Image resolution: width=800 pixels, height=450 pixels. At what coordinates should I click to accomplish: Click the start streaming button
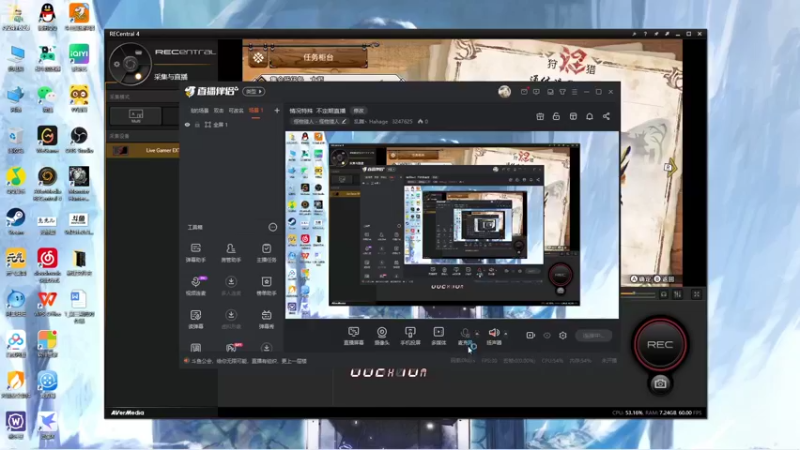[593, 335]
